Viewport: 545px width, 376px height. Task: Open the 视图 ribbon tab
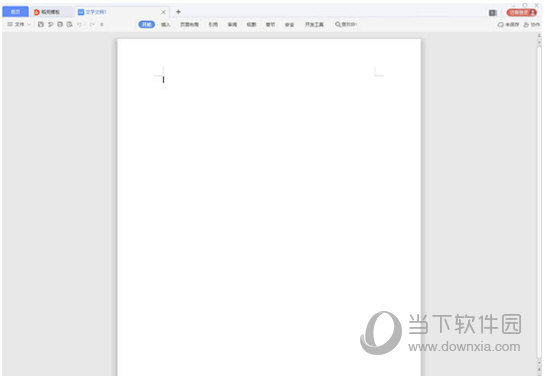(x=251, y=24)
